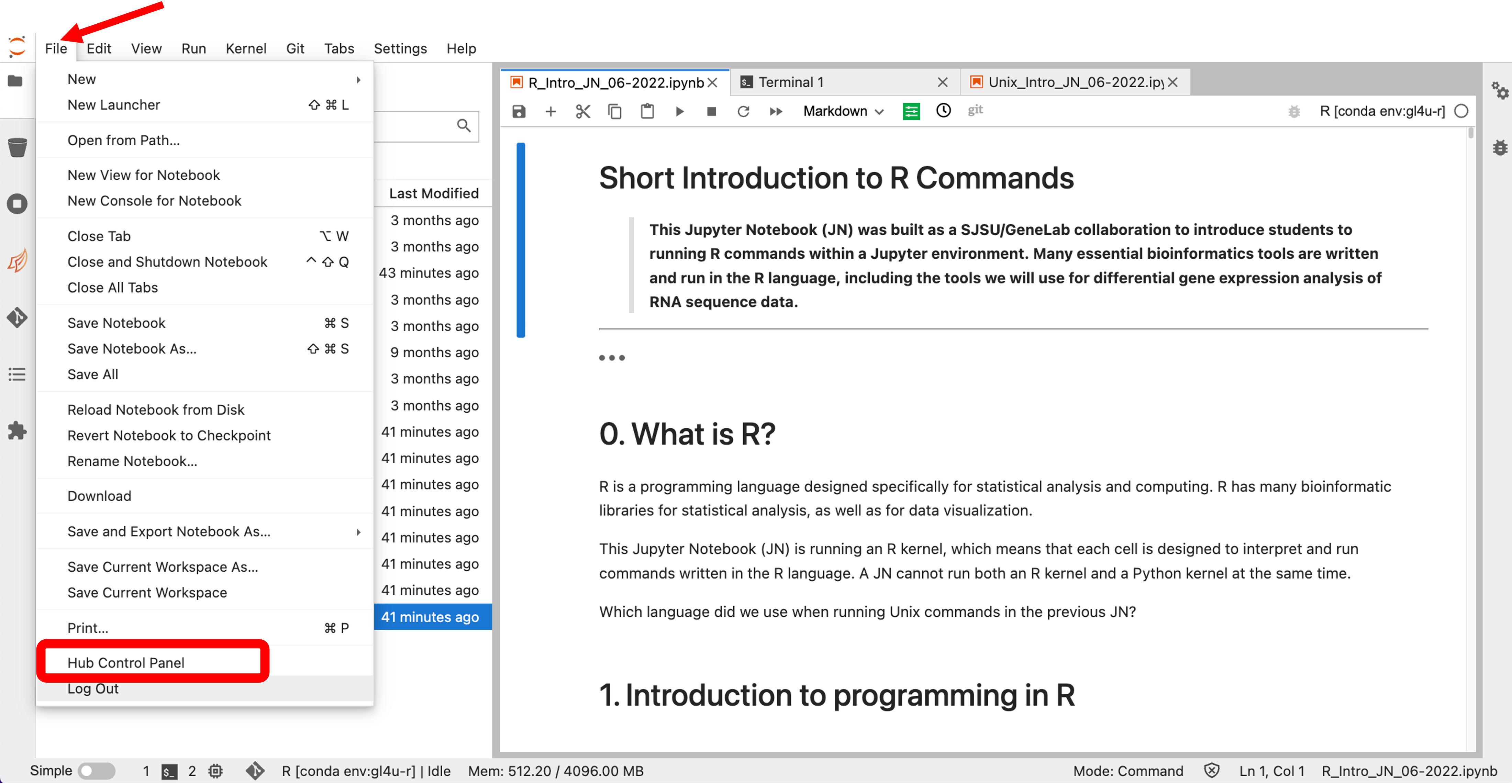This screenshot has width=1512, height=784.
Task: Open property inspector gears icon on right sidebar
Action: coord(1500,90)
